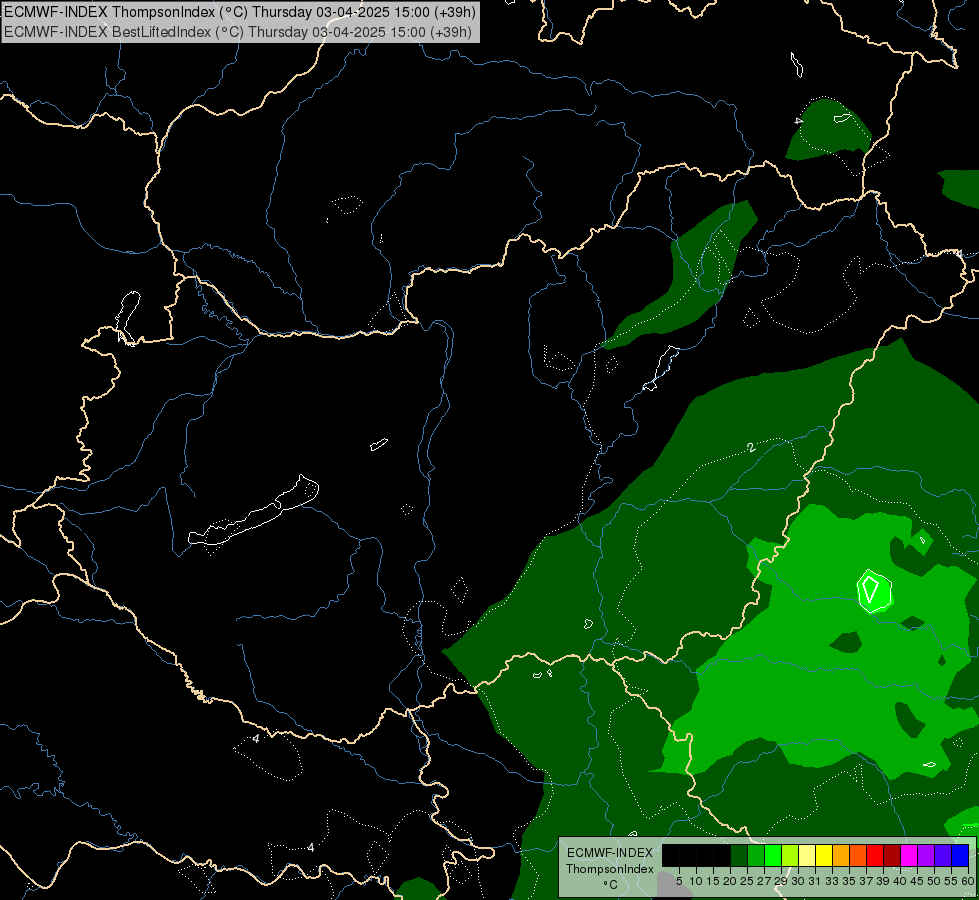Click the BestLiftedIndex title line

pyautogui.click(x=238, y=32)
